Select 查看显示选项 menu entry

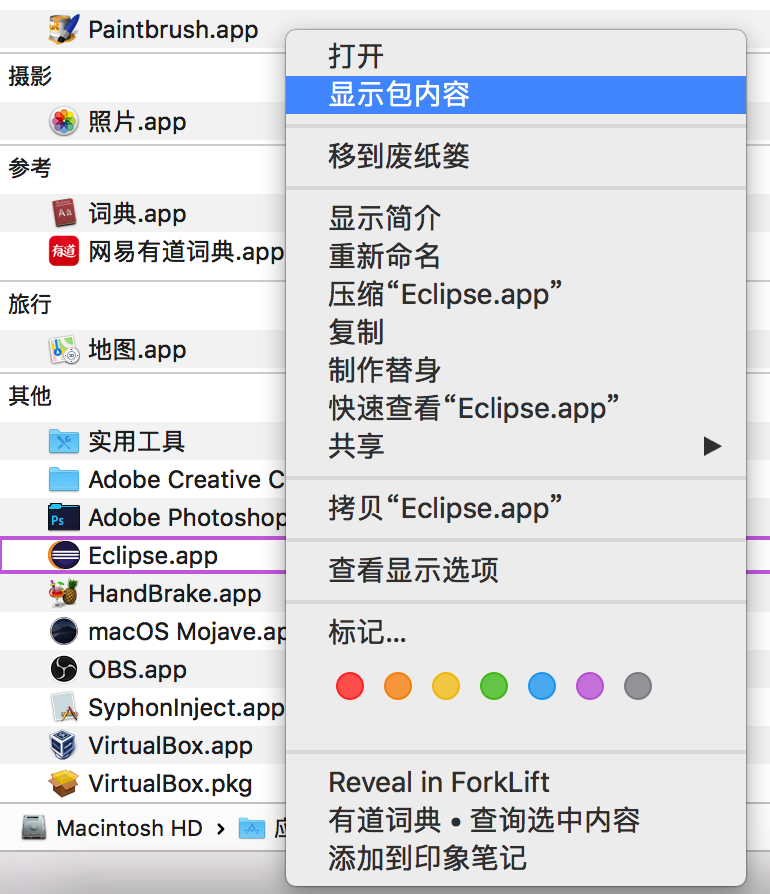coord(516,569)
